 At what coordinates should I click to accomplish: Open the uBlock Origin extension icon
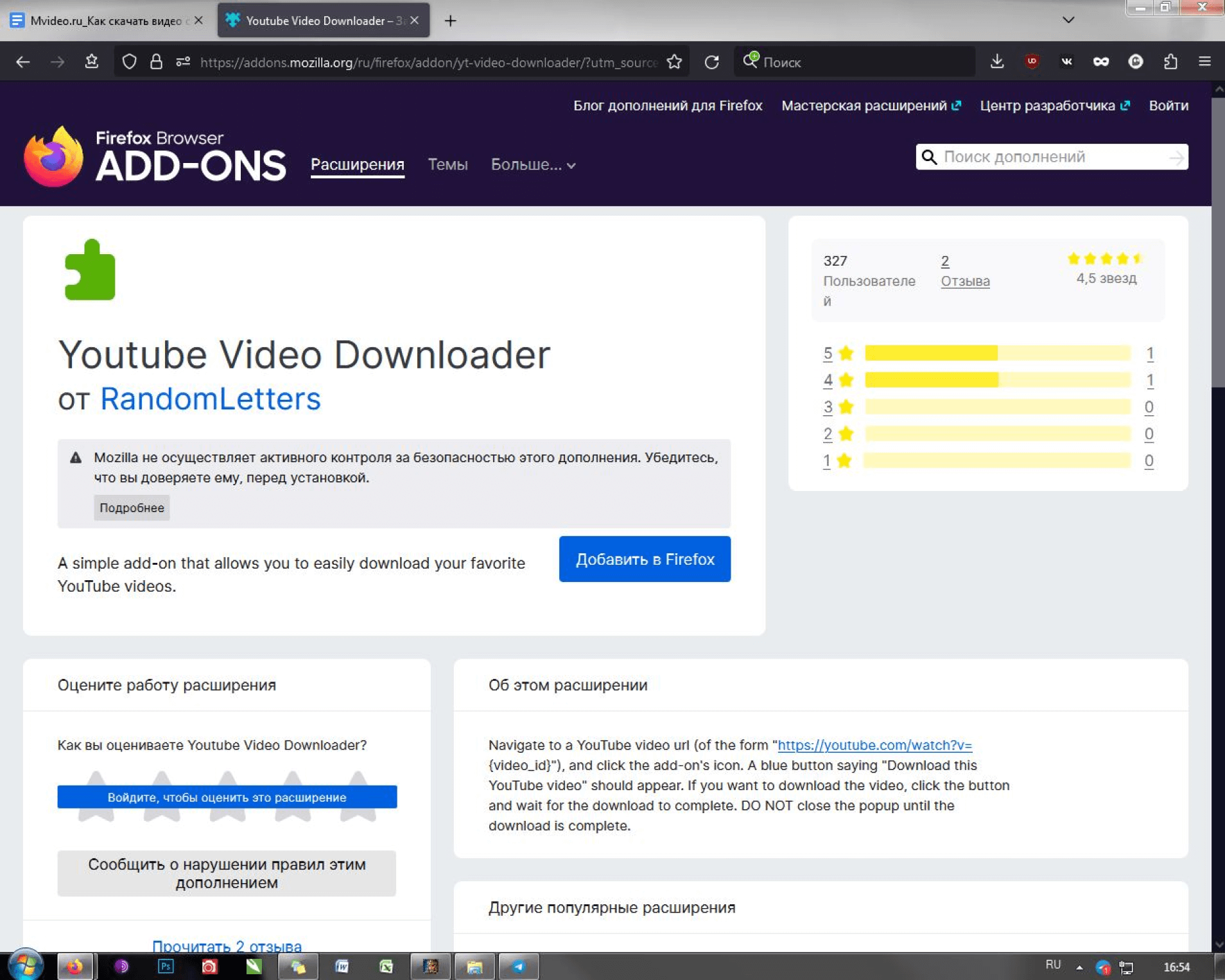(x=1032, y=62)
